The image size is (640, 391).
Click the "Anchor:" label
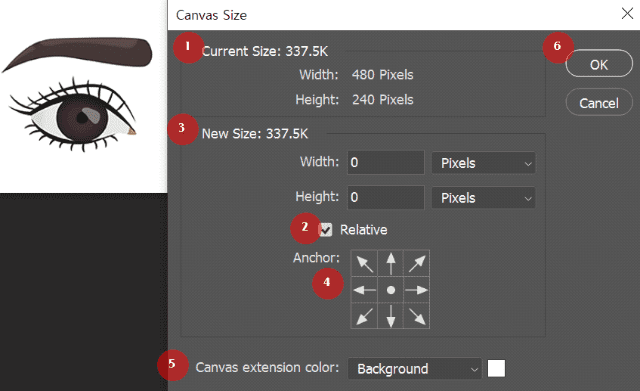(x=316, y=258)
